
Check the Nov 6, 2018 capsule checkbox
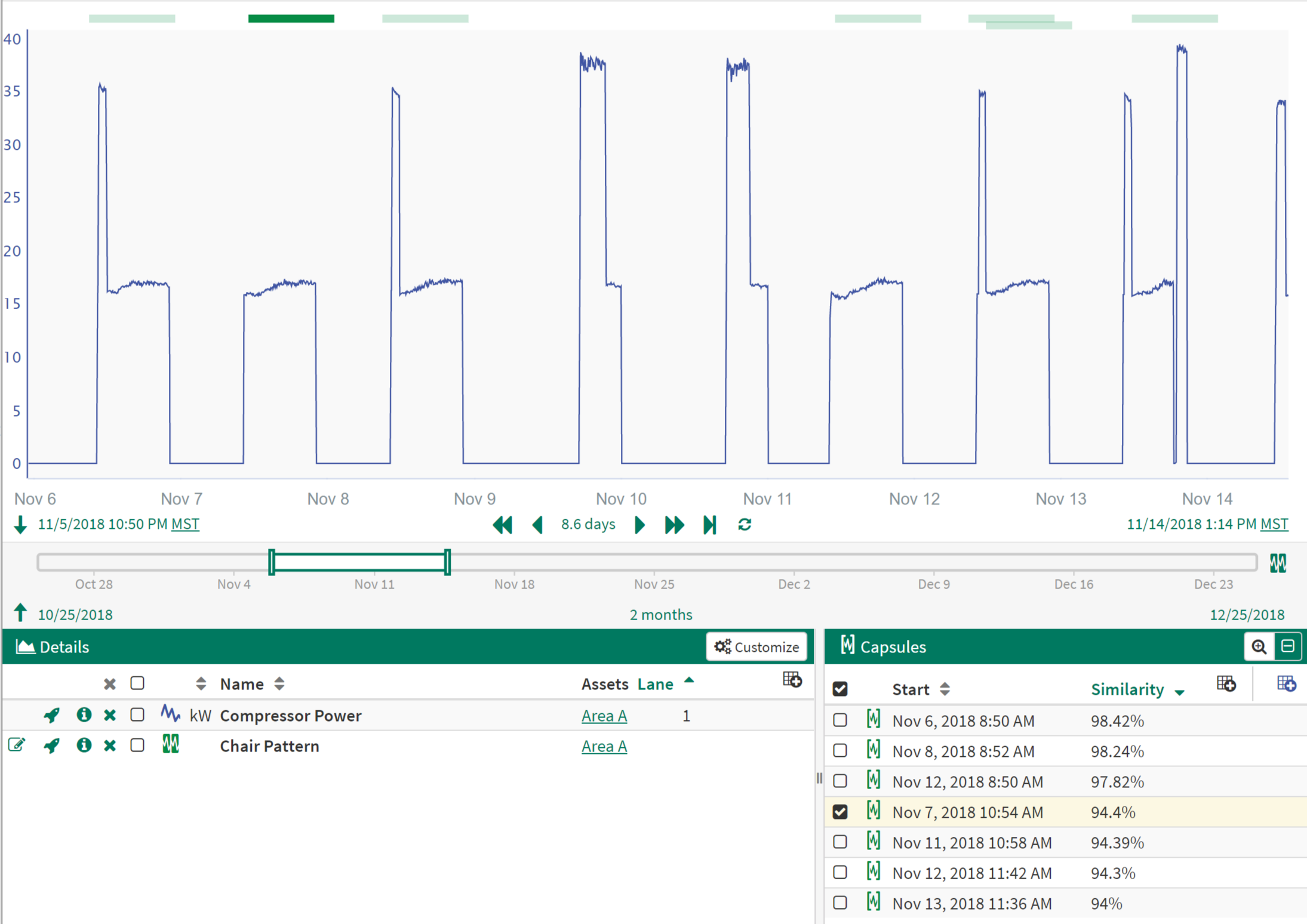(840, 720)
